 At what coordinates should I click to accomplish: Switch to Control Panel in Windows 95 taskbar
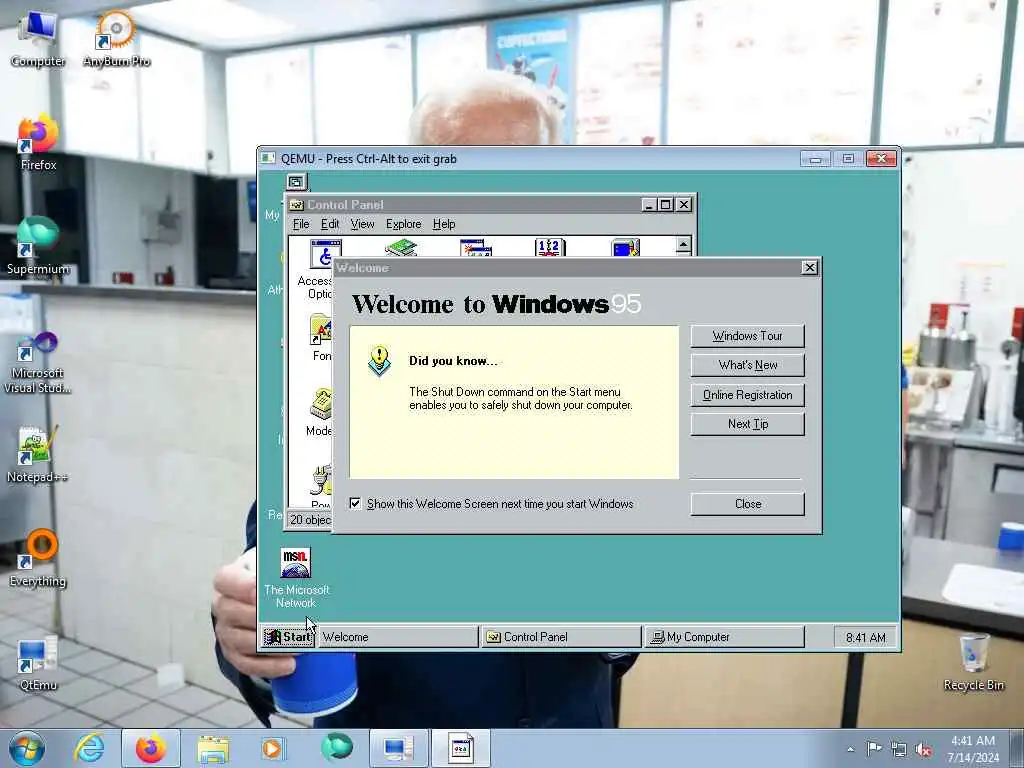pos(562,637)
